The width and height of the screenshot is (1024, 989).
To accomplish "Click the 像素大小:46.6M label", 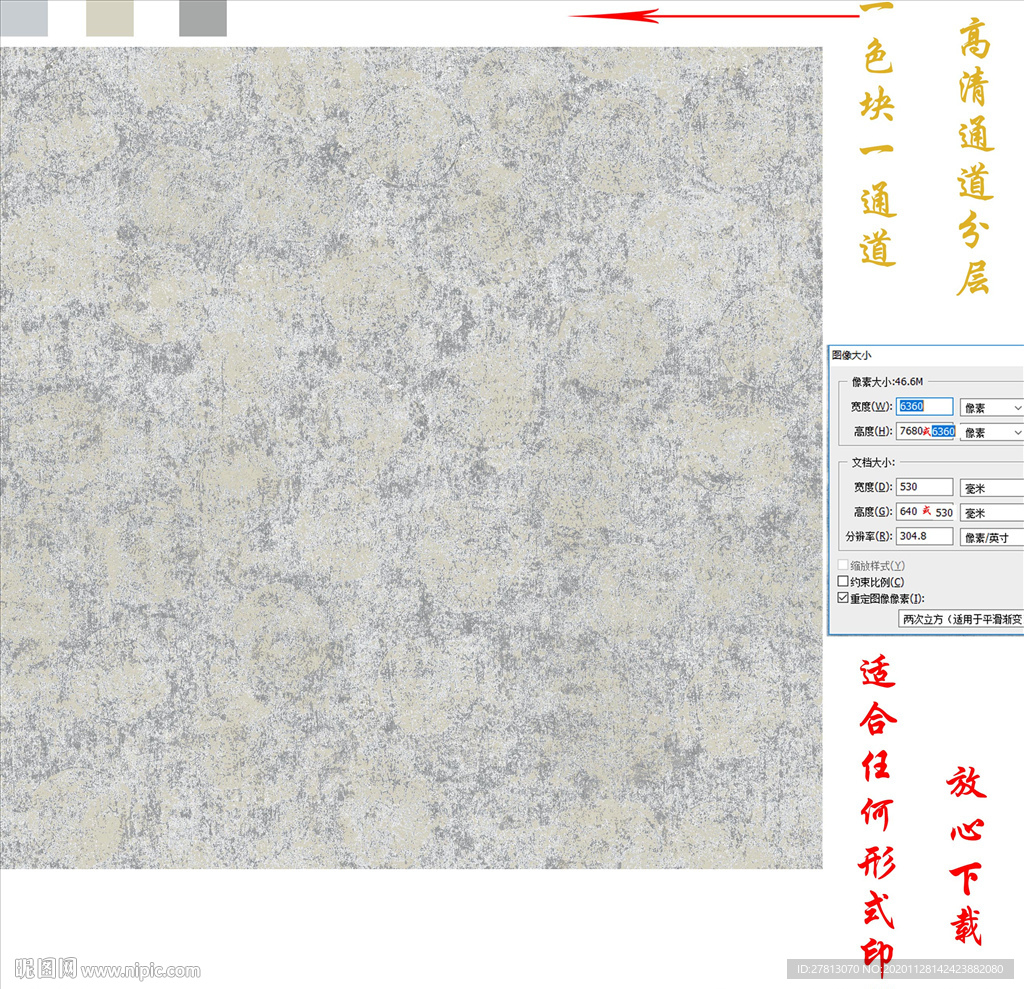I will click(888, 381).
